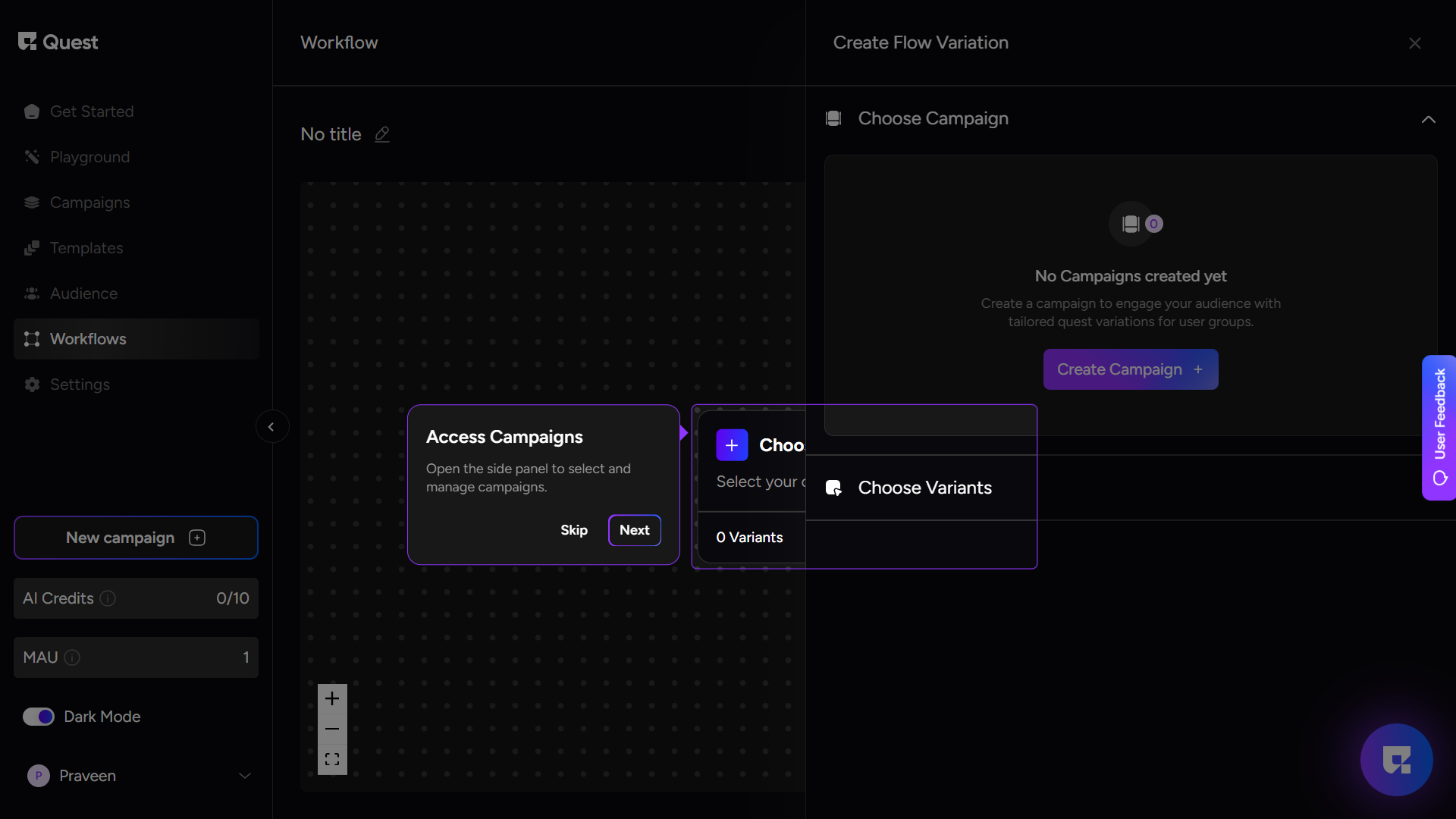1456x819 pixels.
Task: Open the User Feedback side tab
Action: pos(1439,427)
